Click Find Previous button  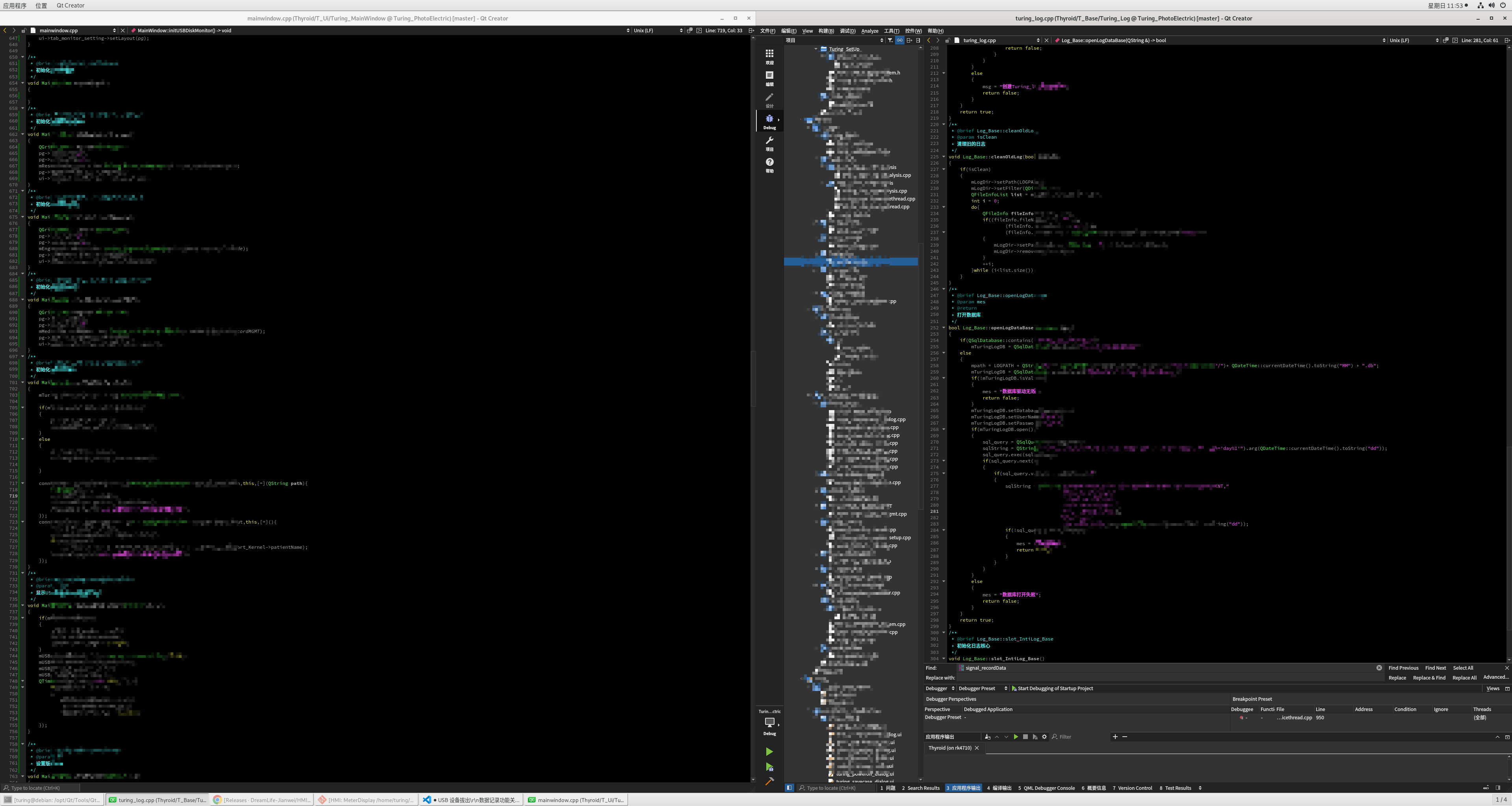pyautogui.click(x=1403, y=667)
